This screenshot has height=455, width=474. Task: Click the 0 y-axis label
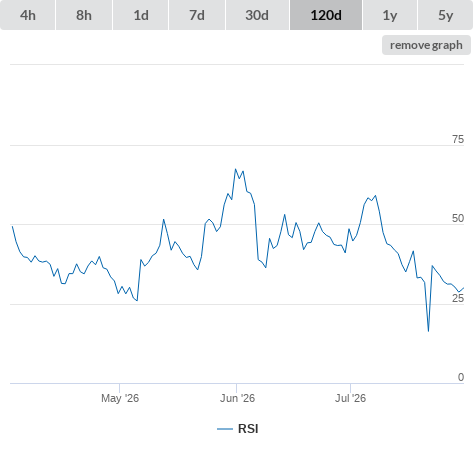(461, 377)
